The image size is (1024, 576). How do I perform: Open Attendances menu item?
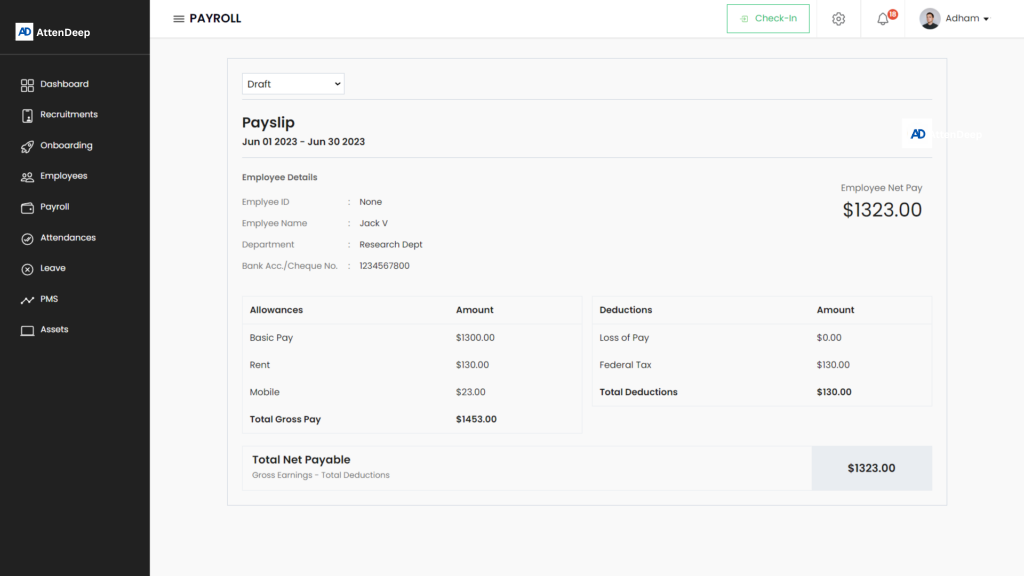[68, 238]
